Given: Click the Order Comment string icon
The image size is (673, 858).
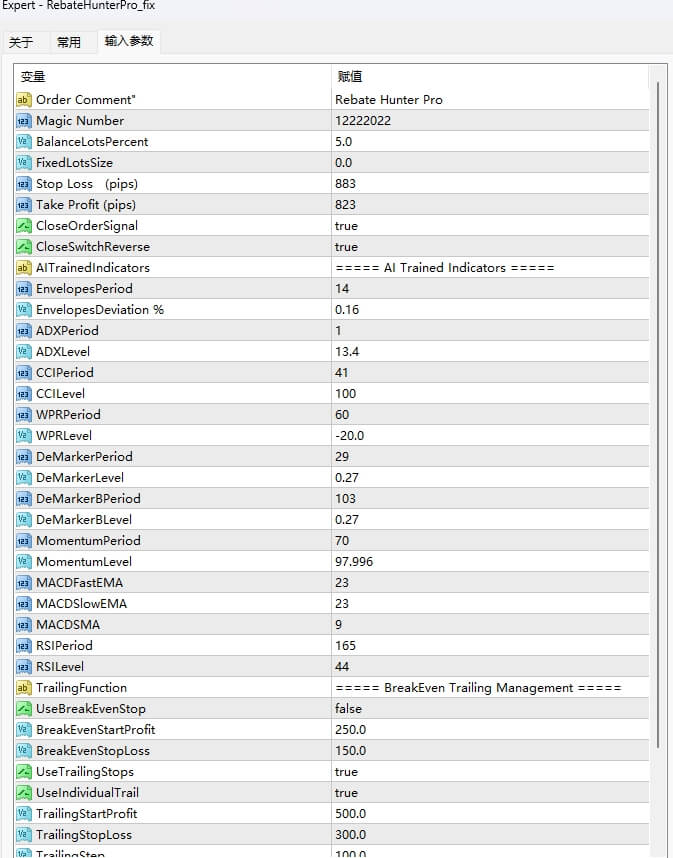Looking at the screenshot, I should coord(24,100).
